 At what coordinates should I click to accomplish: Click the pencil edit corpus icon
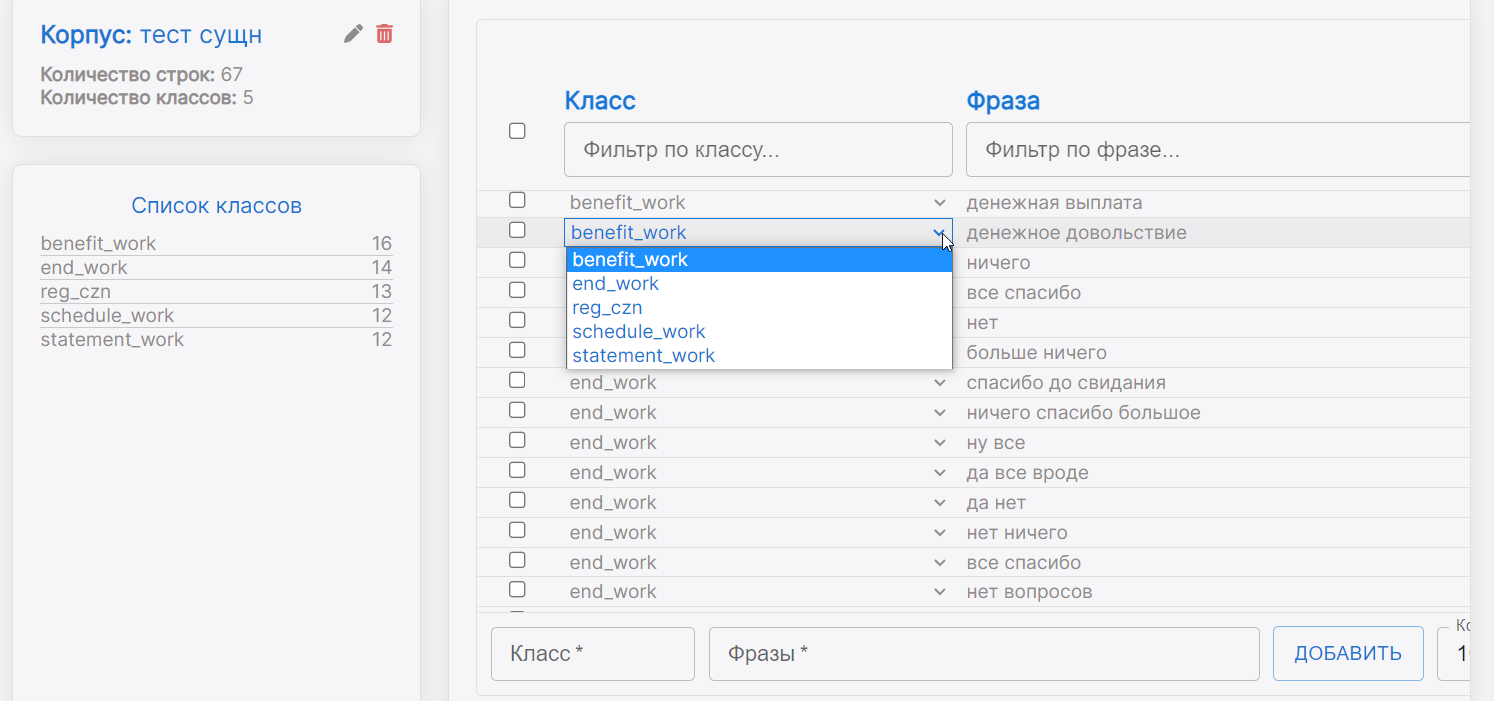(353, 34)
